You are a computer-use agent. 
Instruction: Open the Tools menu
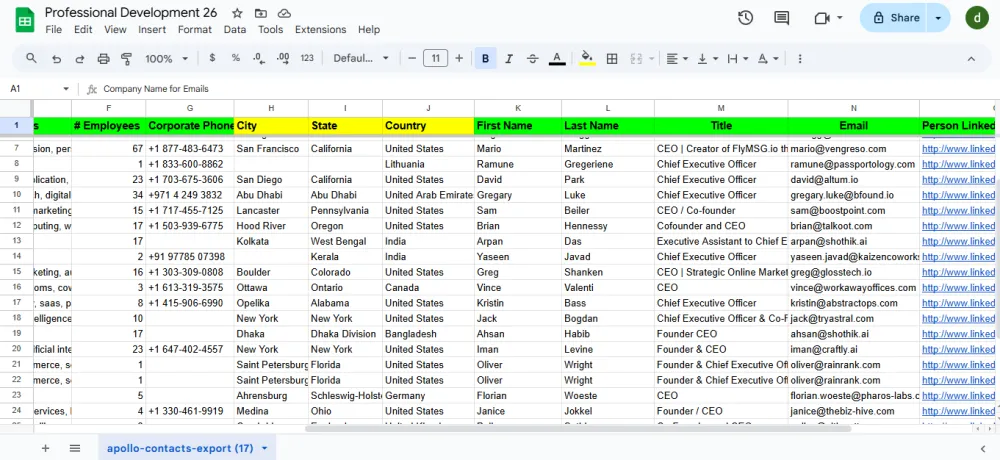270,29
